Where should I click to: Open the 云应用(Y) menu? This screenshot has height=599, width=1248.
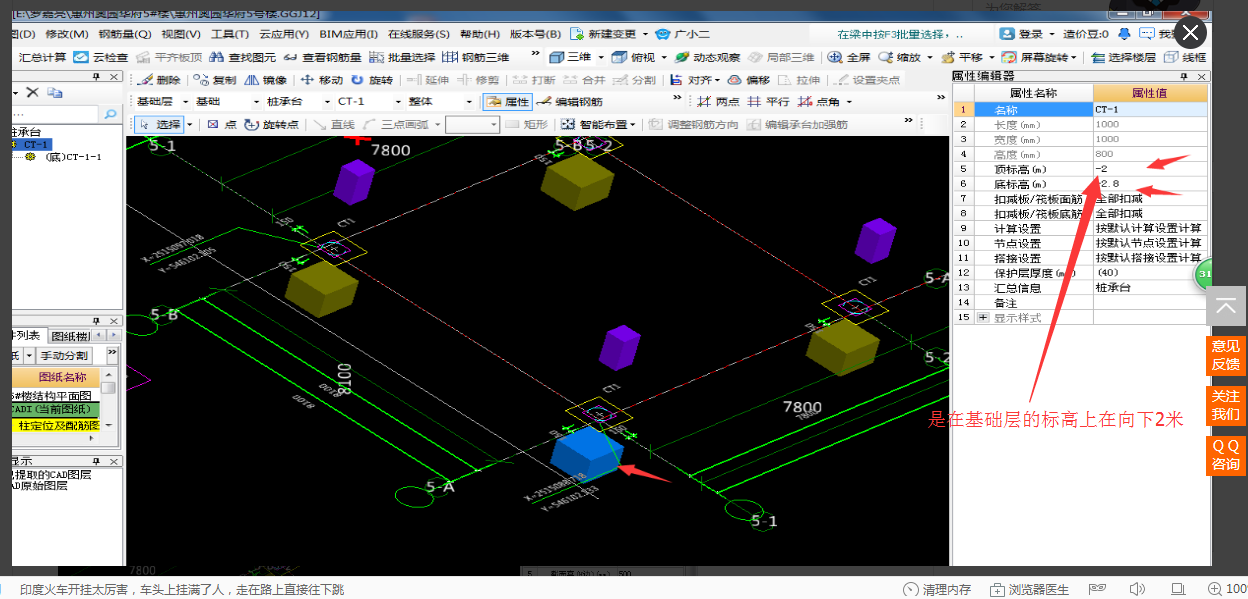click(x=284, y=33)
